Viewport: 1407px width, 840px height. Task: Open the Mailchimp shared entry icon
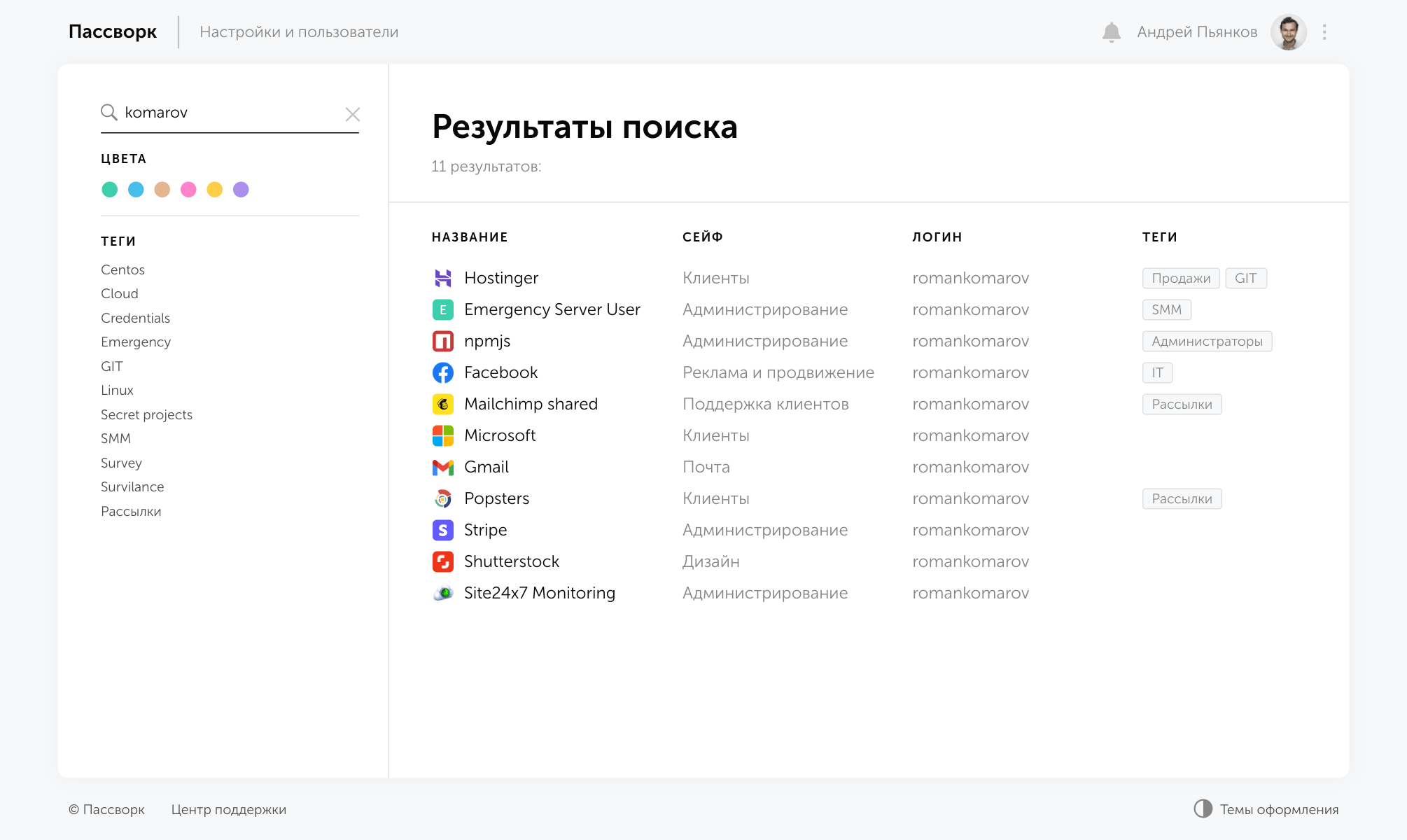pos(442,404)
